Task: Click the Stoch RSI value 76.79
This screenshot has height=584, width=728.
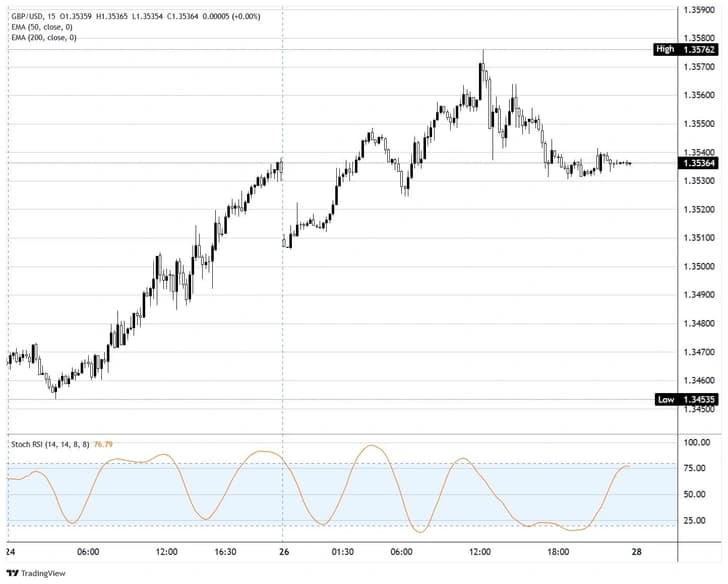Action: [x=103, y=443]
